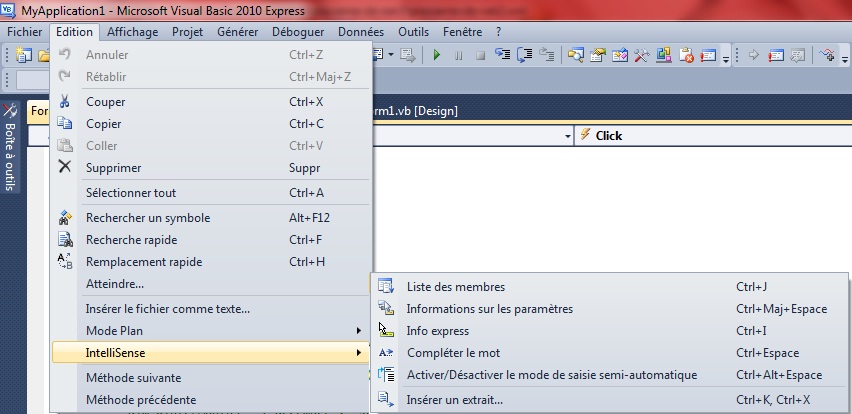Open toolbar options arrow after Error List icon
Screen dimensions: 852x414
tap(726, 58)
